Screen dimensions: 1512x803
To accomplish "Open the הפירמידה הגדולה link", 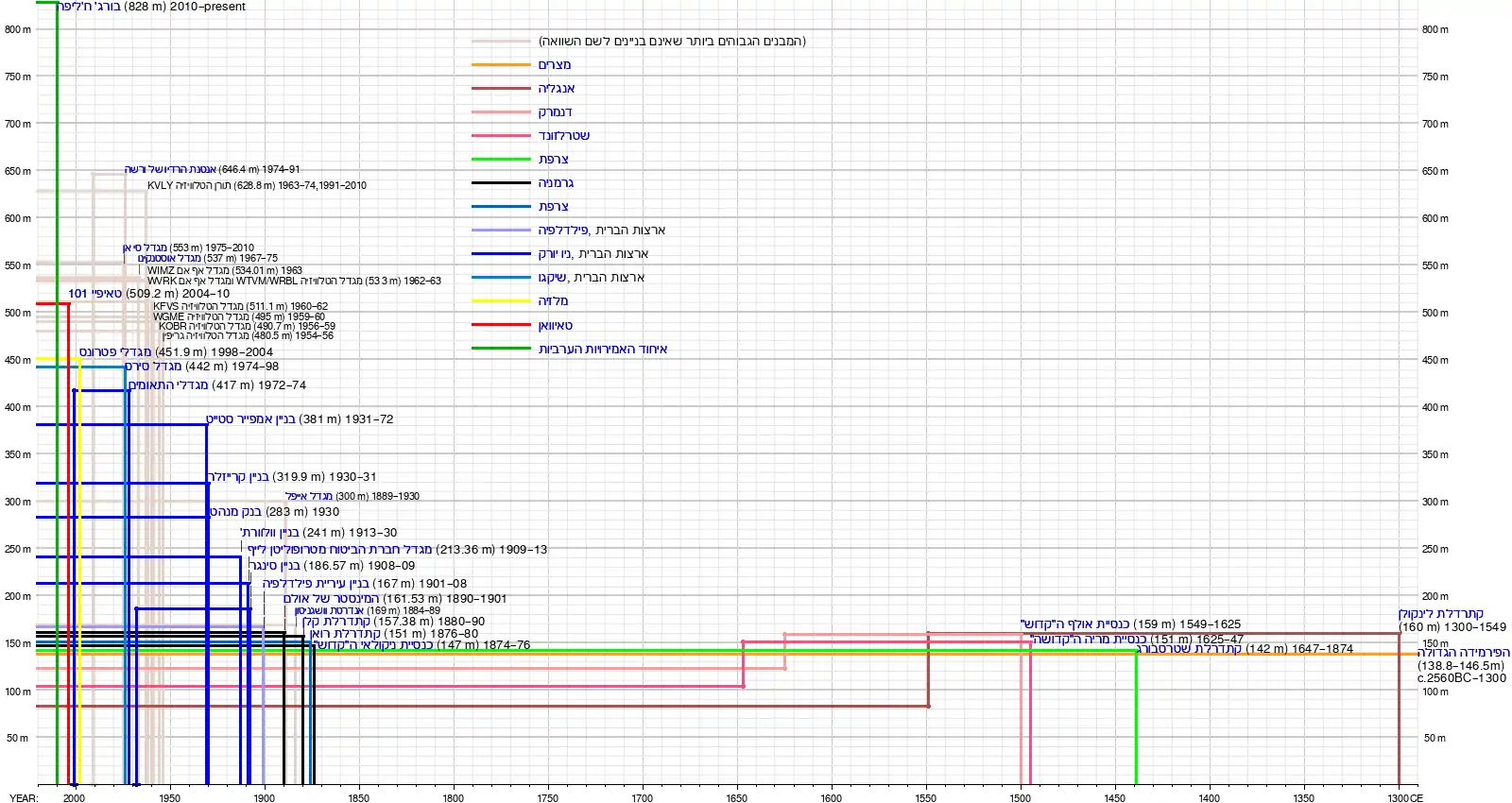I will coord(1463,652).
